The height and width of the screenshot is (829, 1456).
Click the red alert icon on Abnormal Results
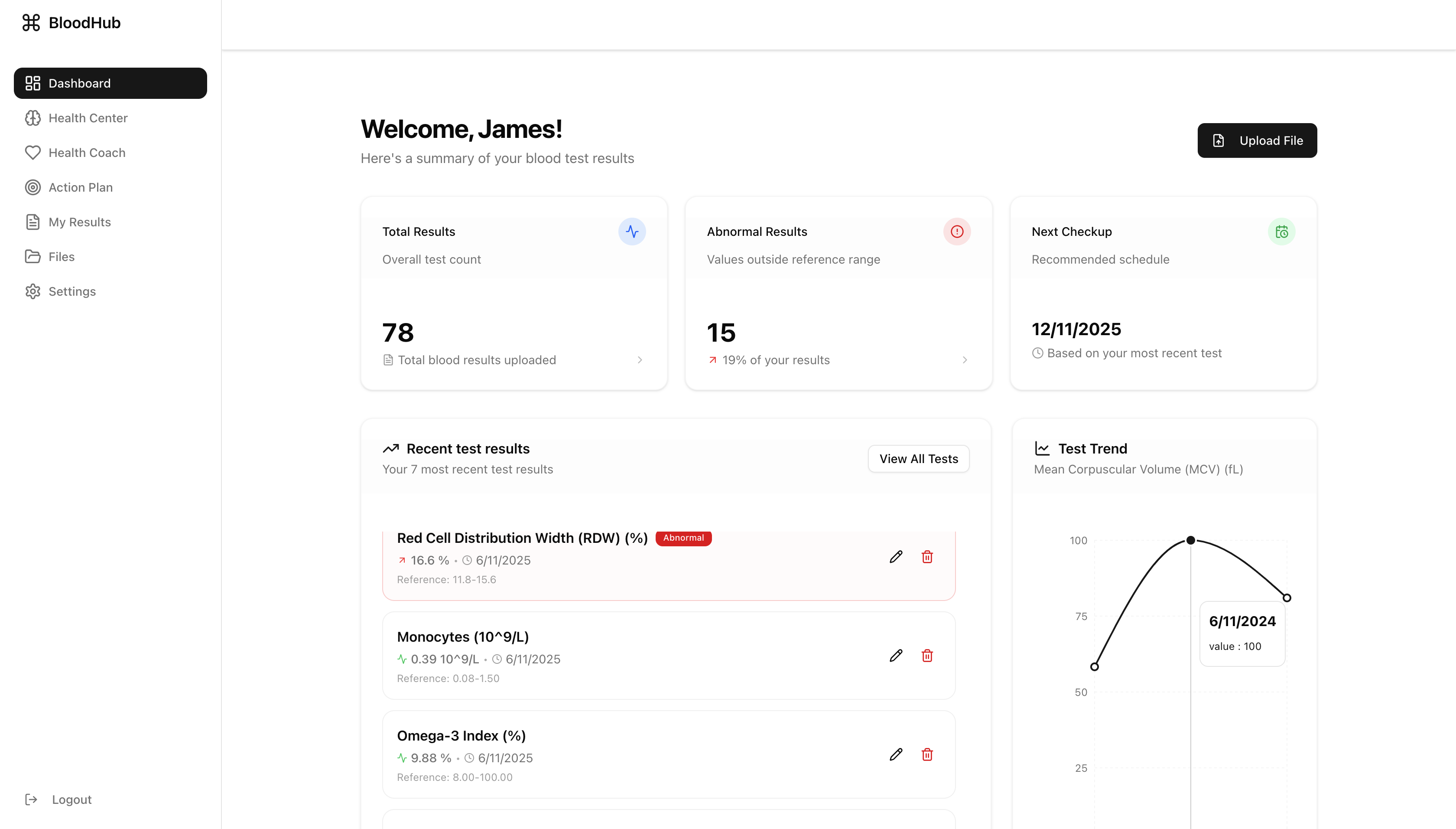957,232
